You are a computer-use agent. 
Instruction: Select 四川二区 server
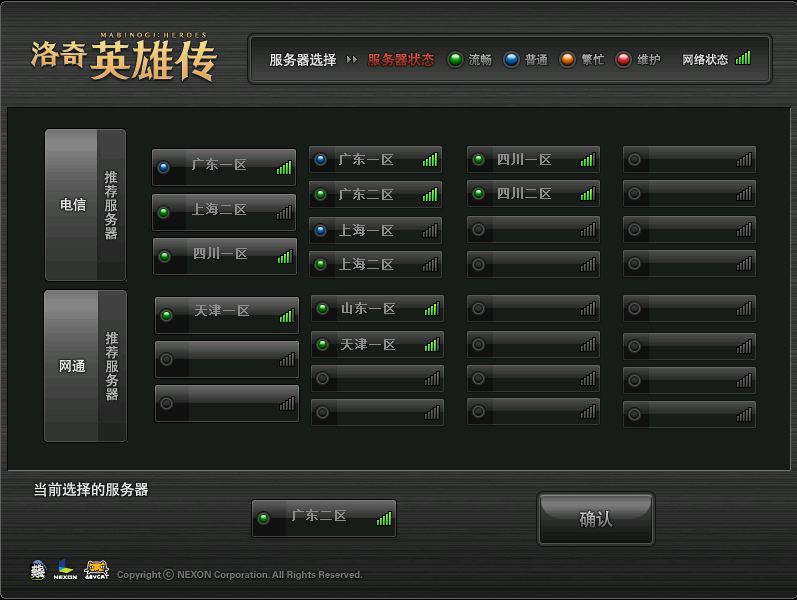click(533, 194)
